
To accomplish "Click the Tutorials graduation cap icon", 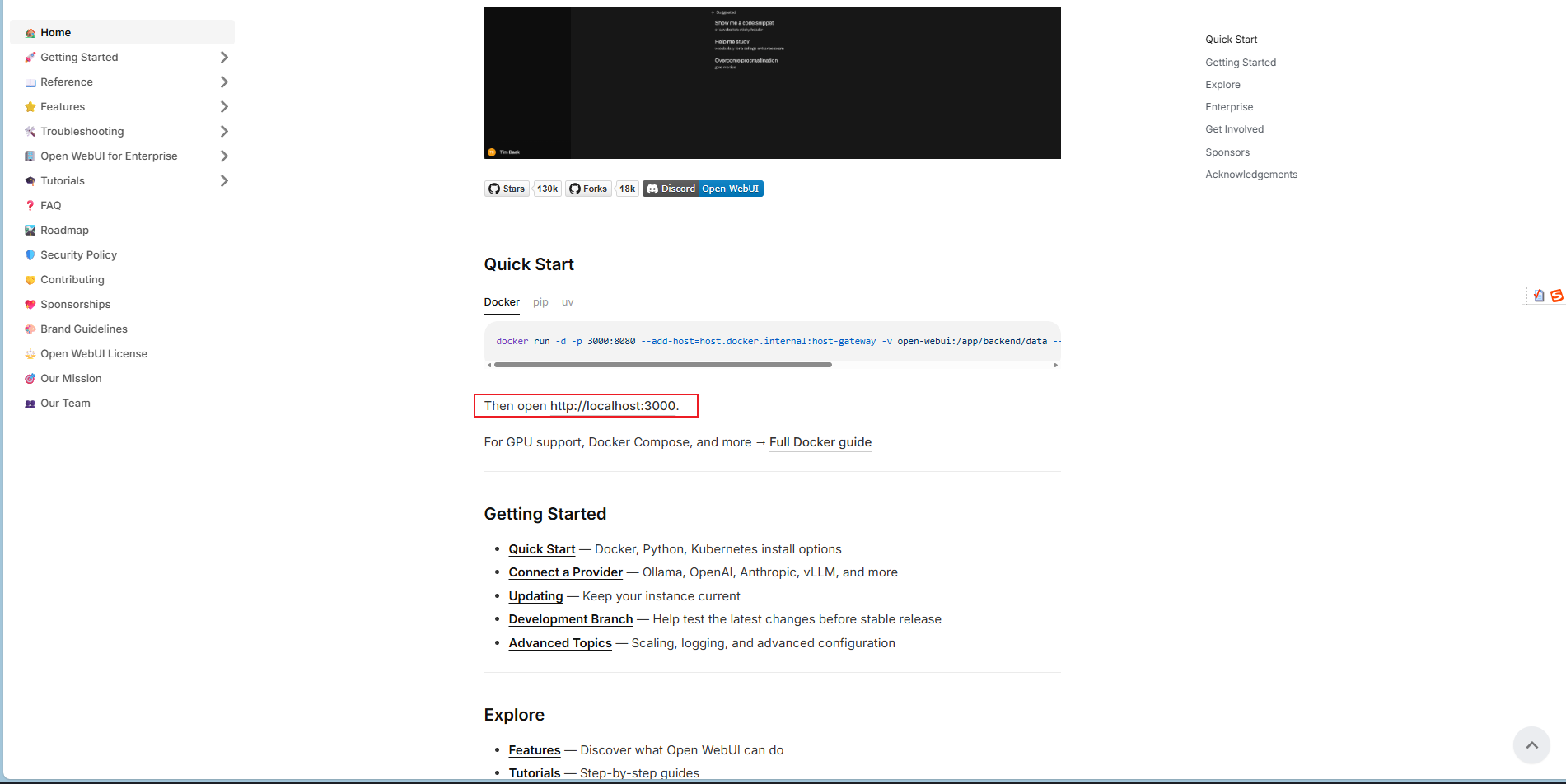I will (30, 181).
